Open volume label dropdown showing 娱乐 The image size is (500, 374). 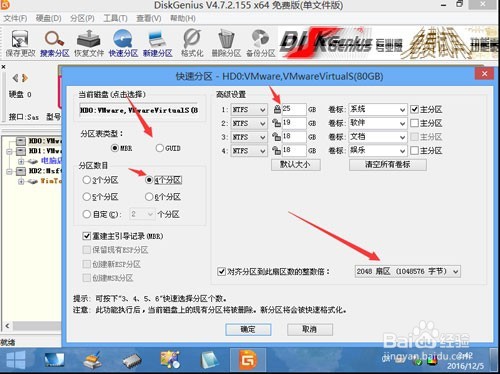pyautogui.click(x=378, y=151)
